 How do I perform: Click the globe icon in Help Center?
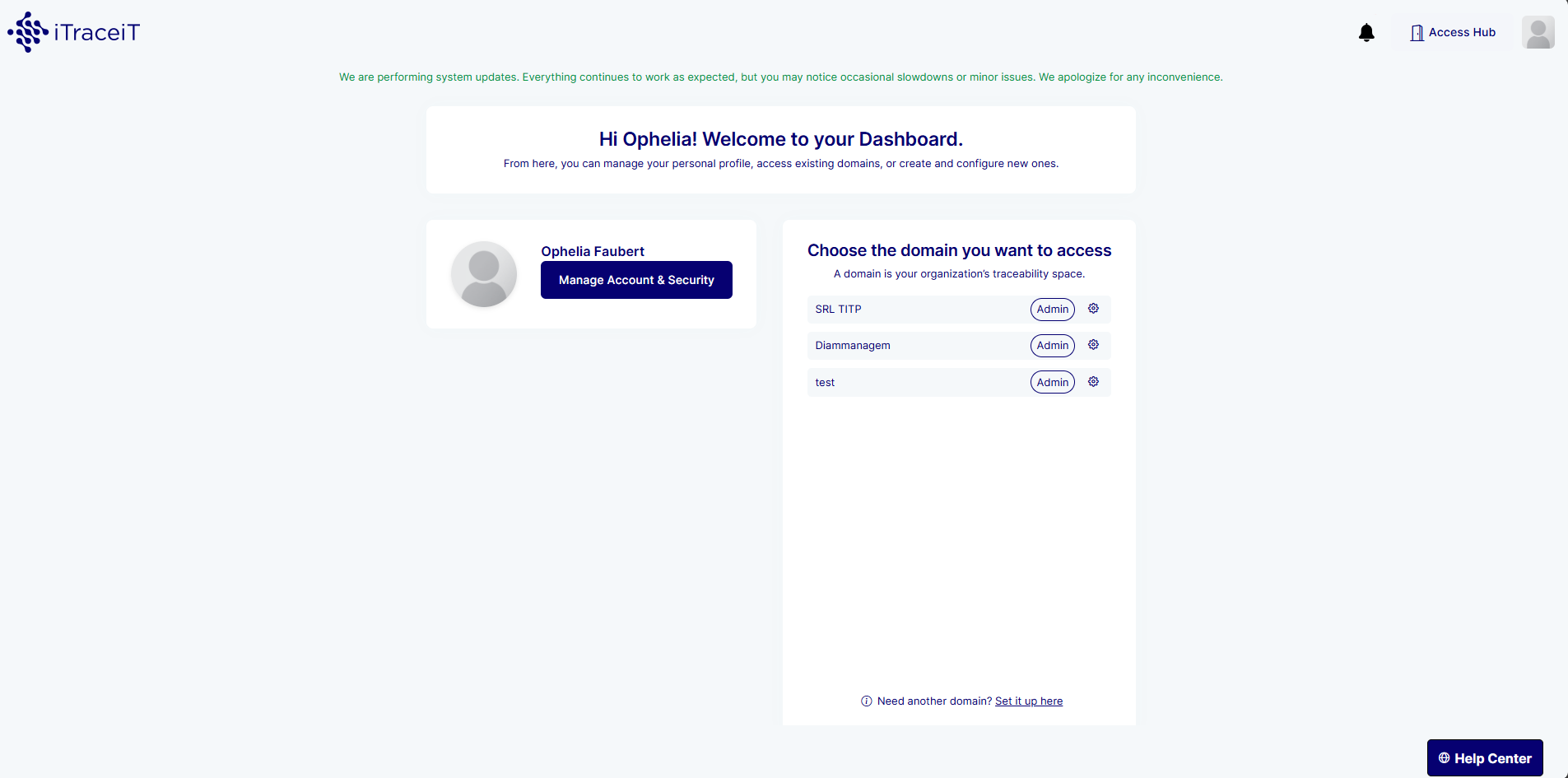(x=1444, y=758)
